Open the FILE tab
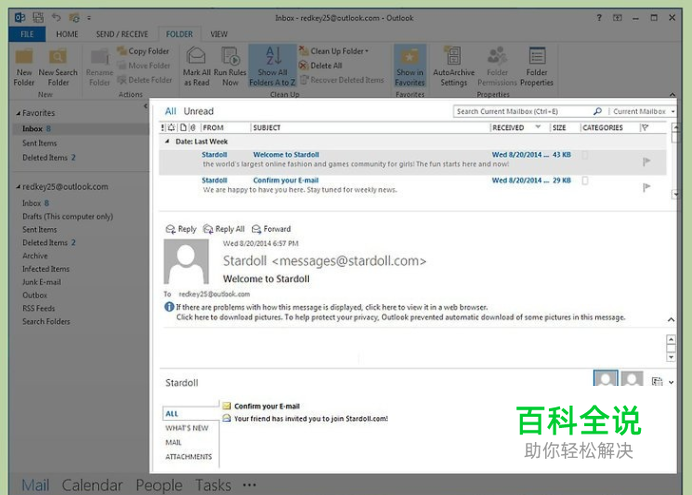The image size is (692, 495). [27, 34]
